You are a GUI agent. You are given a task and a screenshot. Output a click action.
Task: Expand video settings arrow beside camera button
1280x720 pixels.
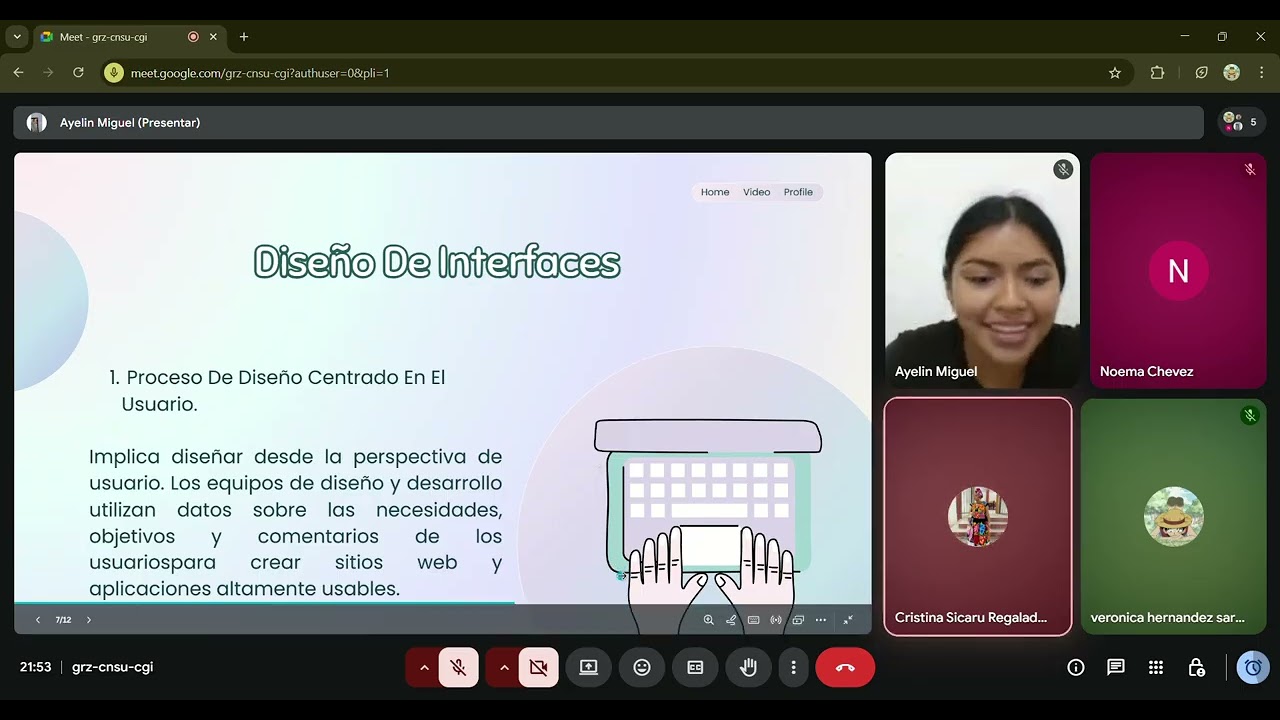[x=504, y=667]
